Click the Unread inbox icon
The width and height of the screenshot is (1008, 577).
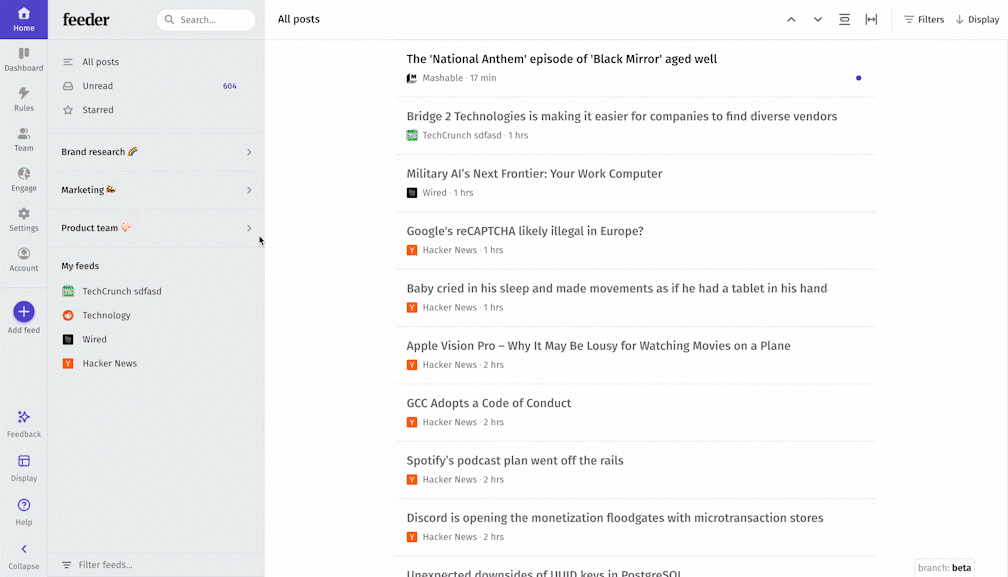coord(68,86)
